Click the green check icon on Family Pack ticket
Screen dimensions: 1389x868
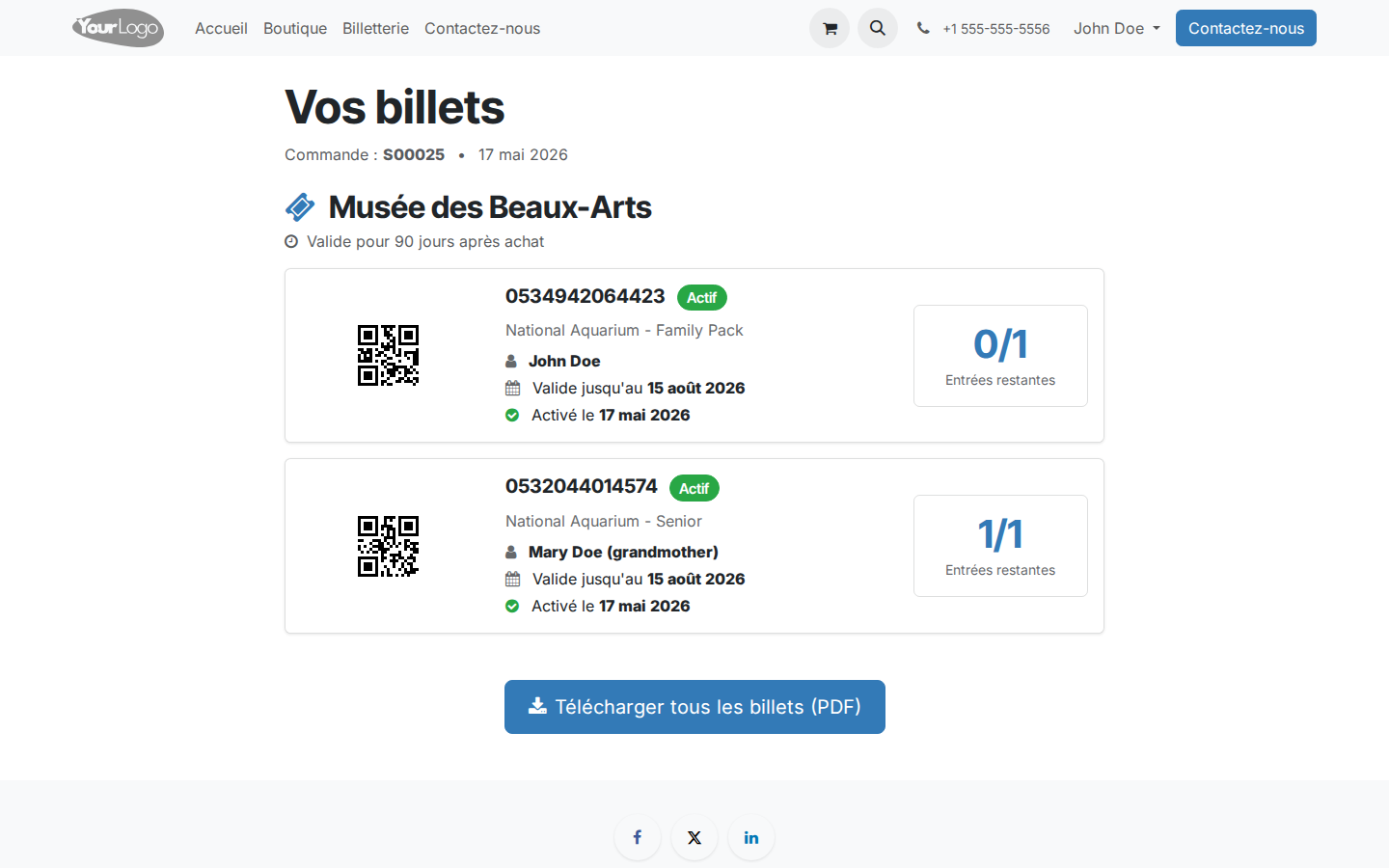pyautogui.click(x=512, y=416)
